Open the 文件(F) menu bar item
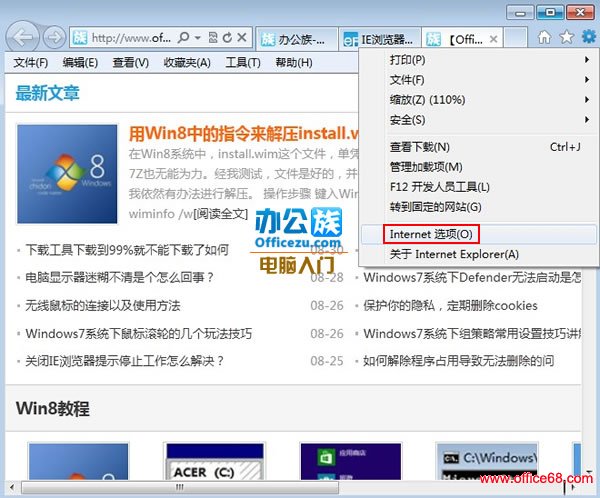Image resolution: width=600 pixels, height=498 pixels. [x=31, y=62]
